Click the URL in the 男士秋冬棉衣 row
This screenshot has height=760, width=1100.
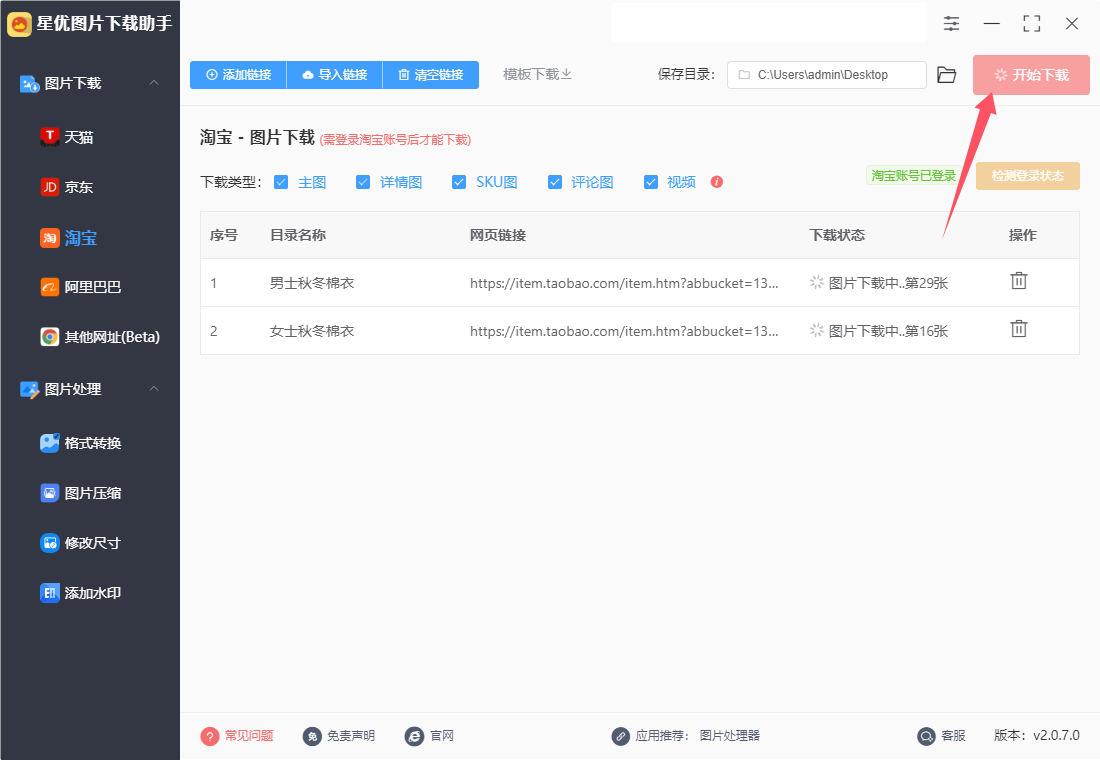624,284
